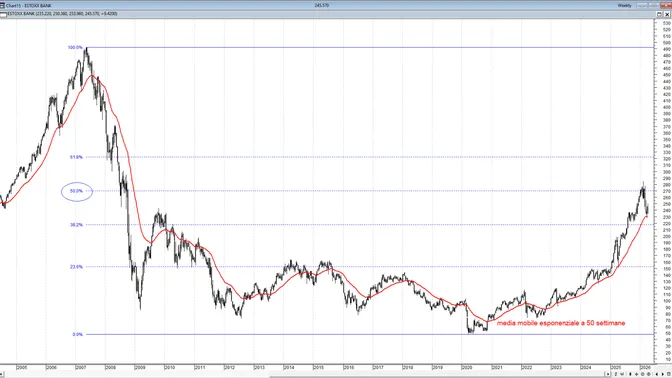Maximize the inner chart pane
Image resolution: width=672 pixels, height=378 pixels.
(x=659, y=14)
